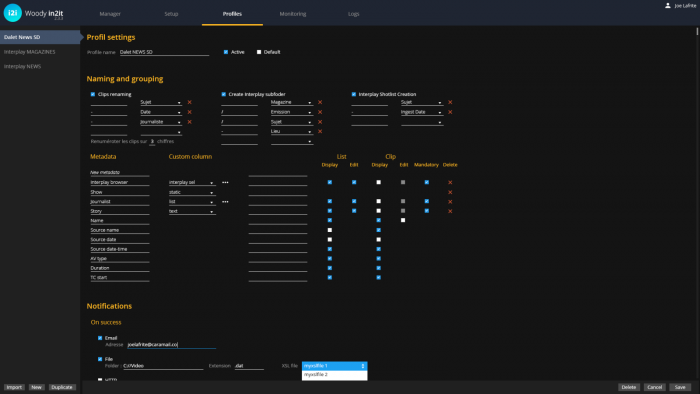Choose myxslfile 2 from XSL file list
The height and width of the screenshot is (394, 700).
tap(334, 375)
